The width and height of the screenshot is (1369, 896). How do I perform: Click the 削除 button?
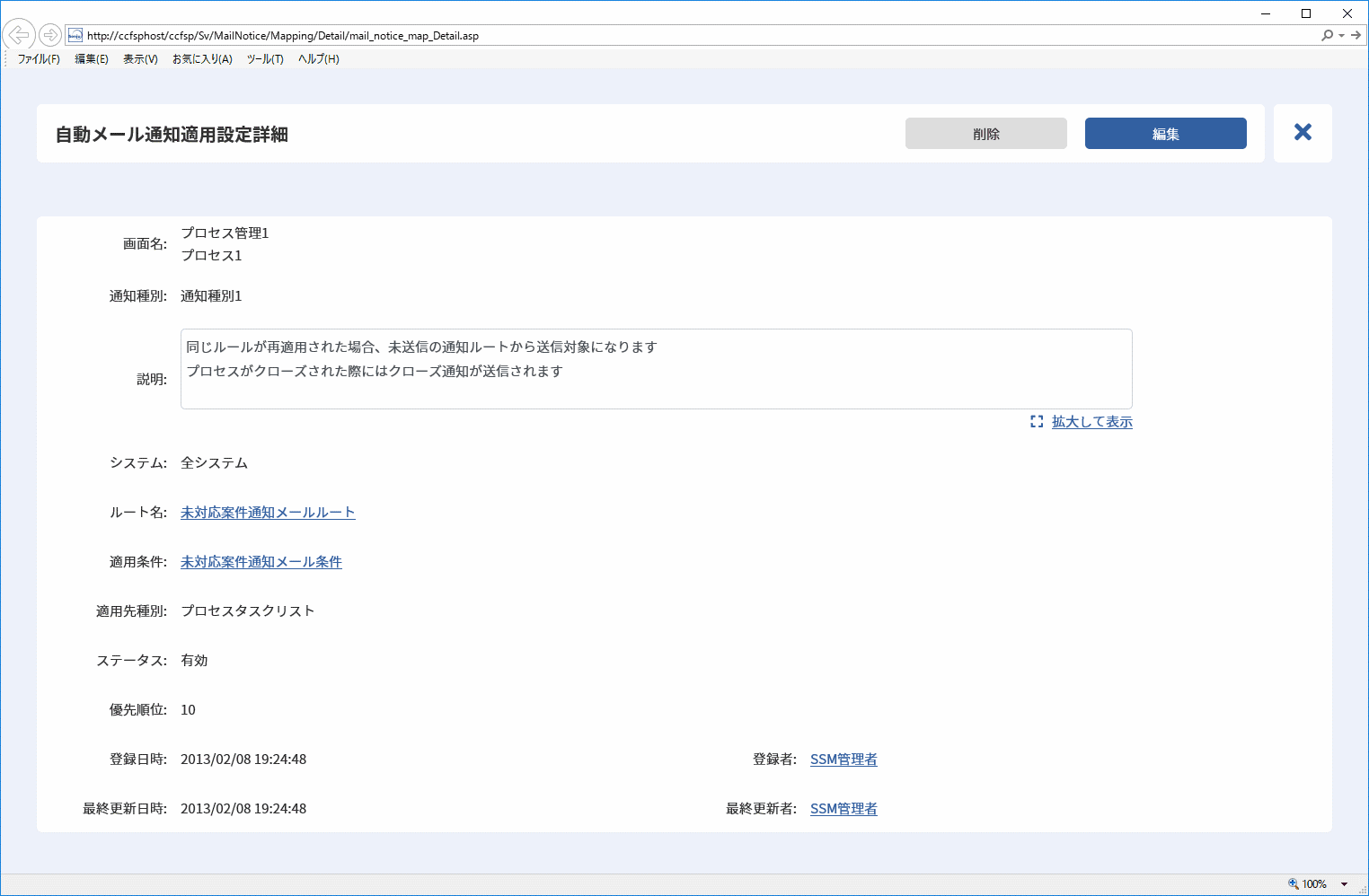pyautogui.click(x=986, y=134)
